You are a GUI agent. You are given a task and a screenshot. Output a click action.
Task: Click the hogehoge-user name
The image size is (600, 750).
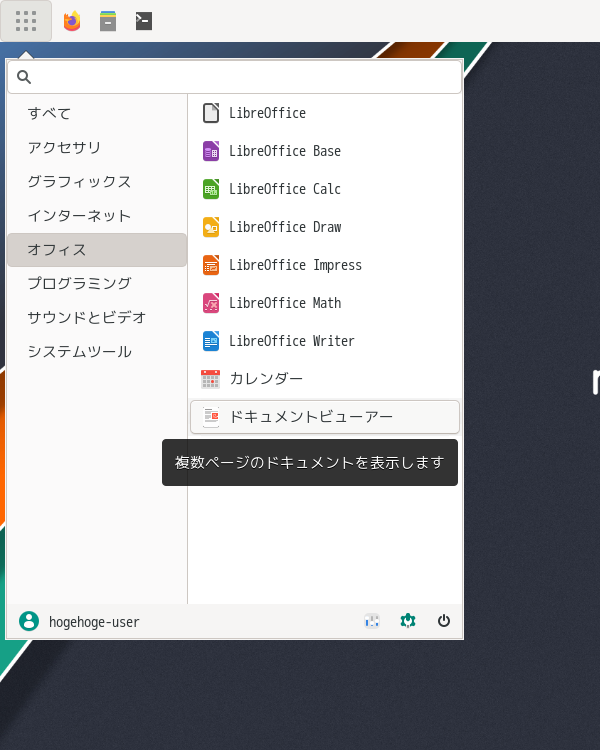point(94,622)
